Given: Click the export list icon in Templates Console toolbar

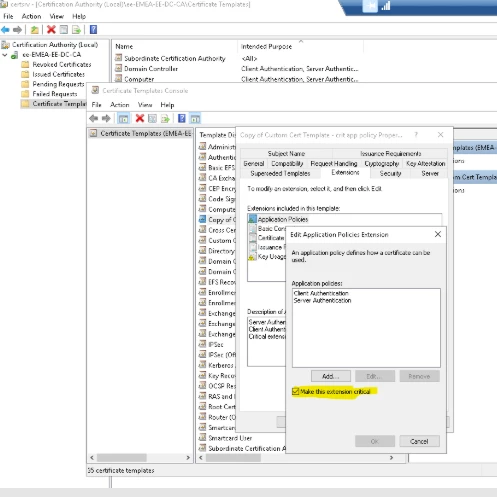Looking at the screenshot, I should click(x=165, y=118).
